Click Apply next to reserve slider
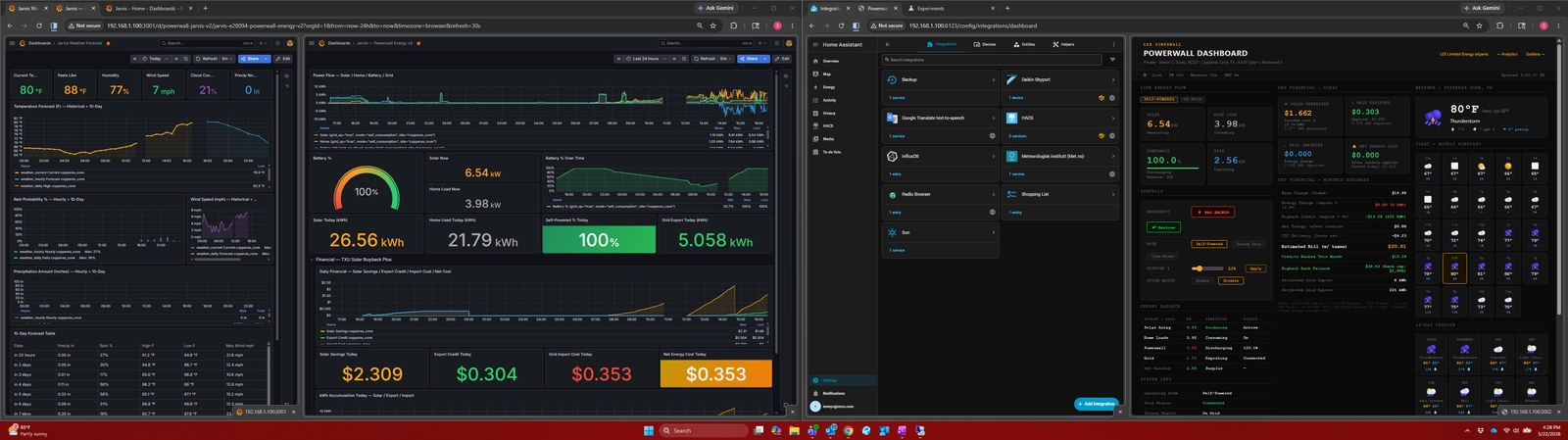 [1255, 269]
